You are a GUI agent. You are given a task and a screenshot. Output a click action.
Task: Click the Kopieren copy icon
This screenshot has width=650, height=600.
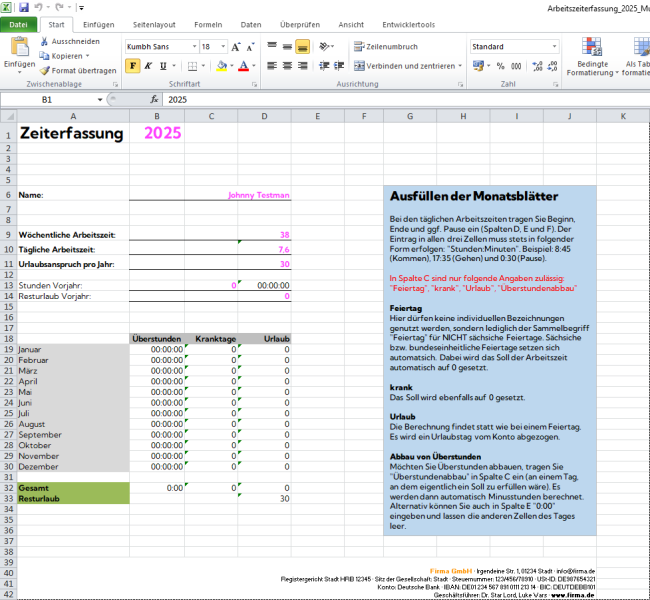coord(44,56)
